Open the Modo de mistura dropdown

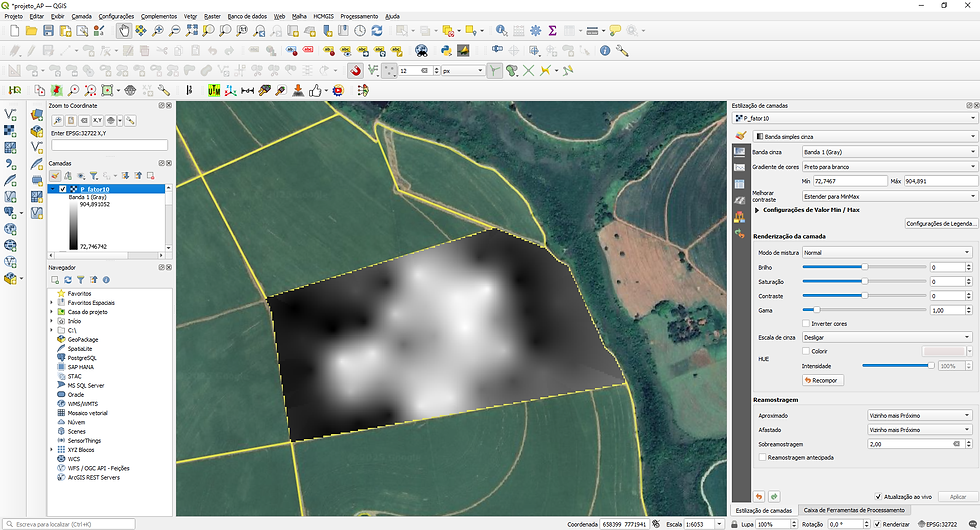pyautogui.click(x=887, y=252)
